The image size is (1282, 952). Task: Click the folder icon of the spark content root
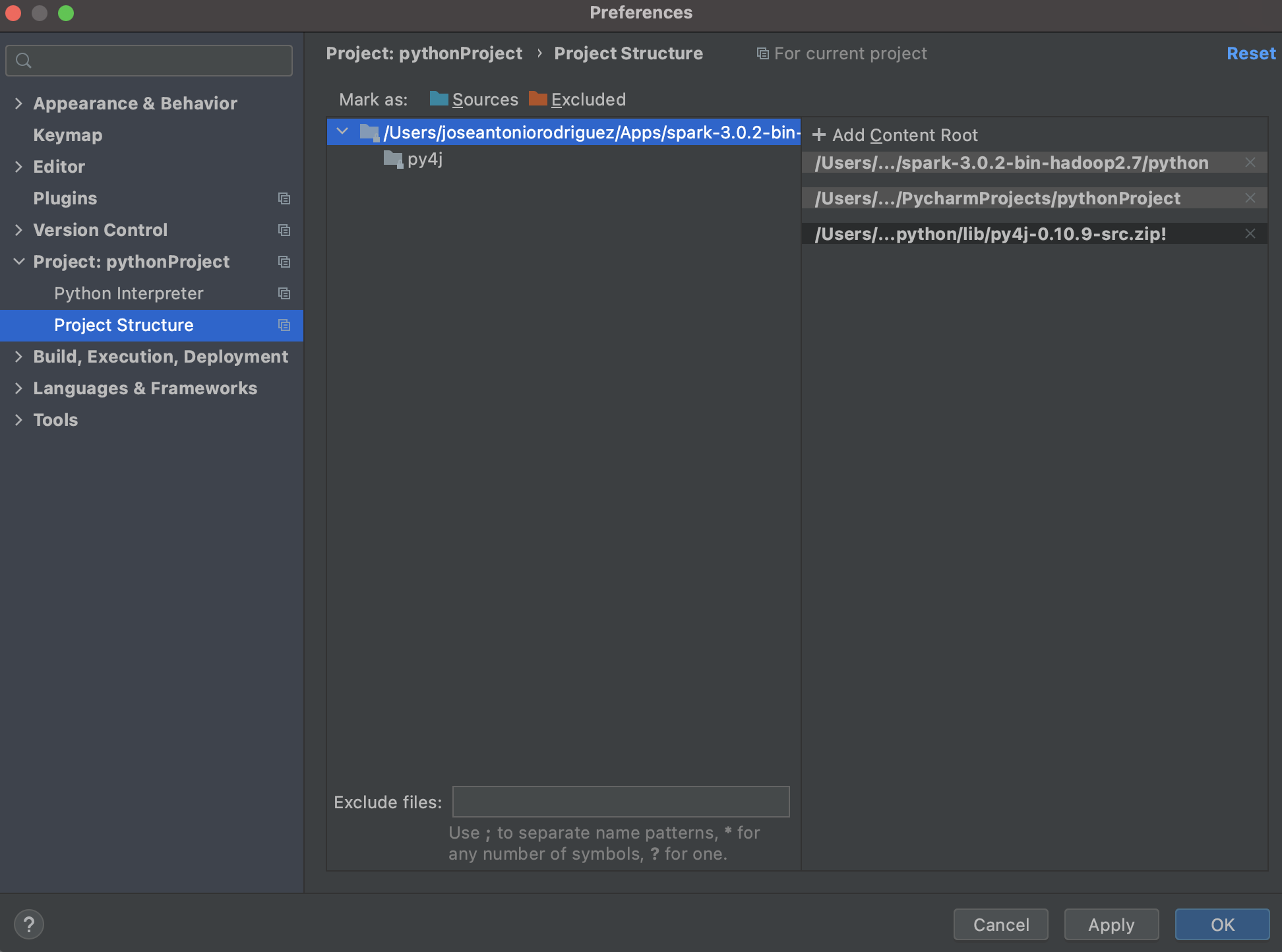[x=369, y=133]
